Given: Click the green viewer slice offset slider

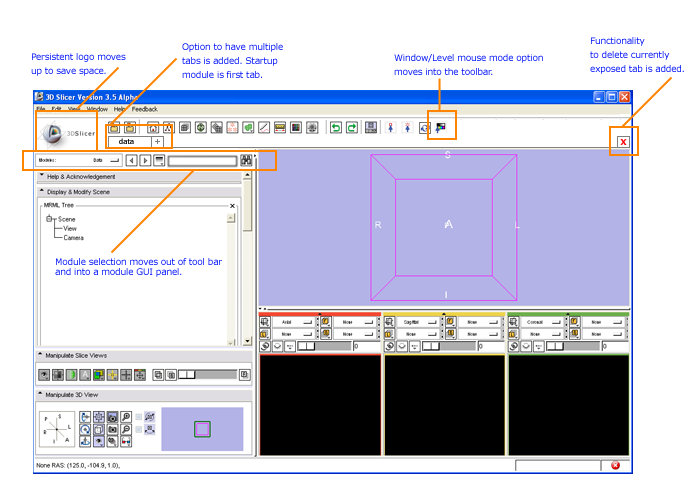Looking at the screenshot, I should coord(573,346).
